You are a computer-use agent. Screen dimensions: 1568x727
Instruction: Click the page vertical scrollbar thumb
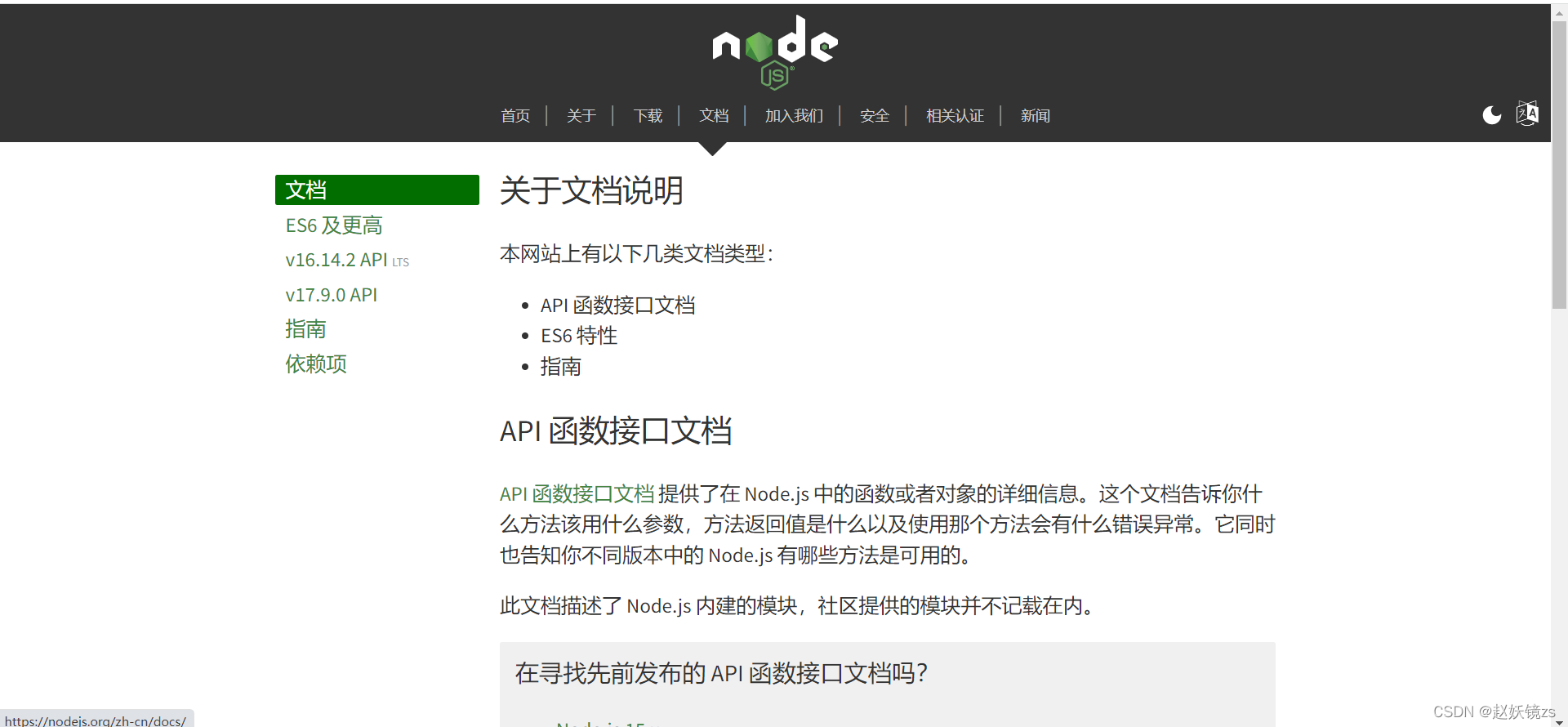pyautogui.click(x=1559, y=165)
